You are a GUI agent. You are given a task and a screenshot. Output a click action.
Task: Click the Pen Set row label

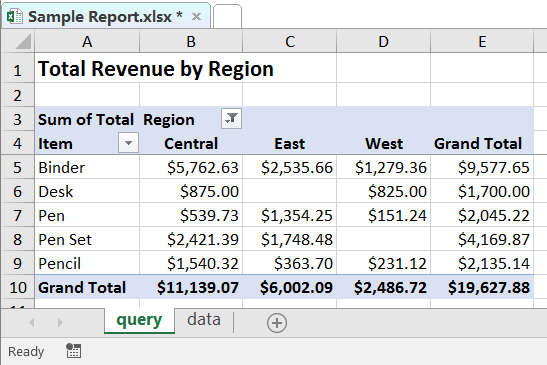pyautogui.click(x=87, y=239)
